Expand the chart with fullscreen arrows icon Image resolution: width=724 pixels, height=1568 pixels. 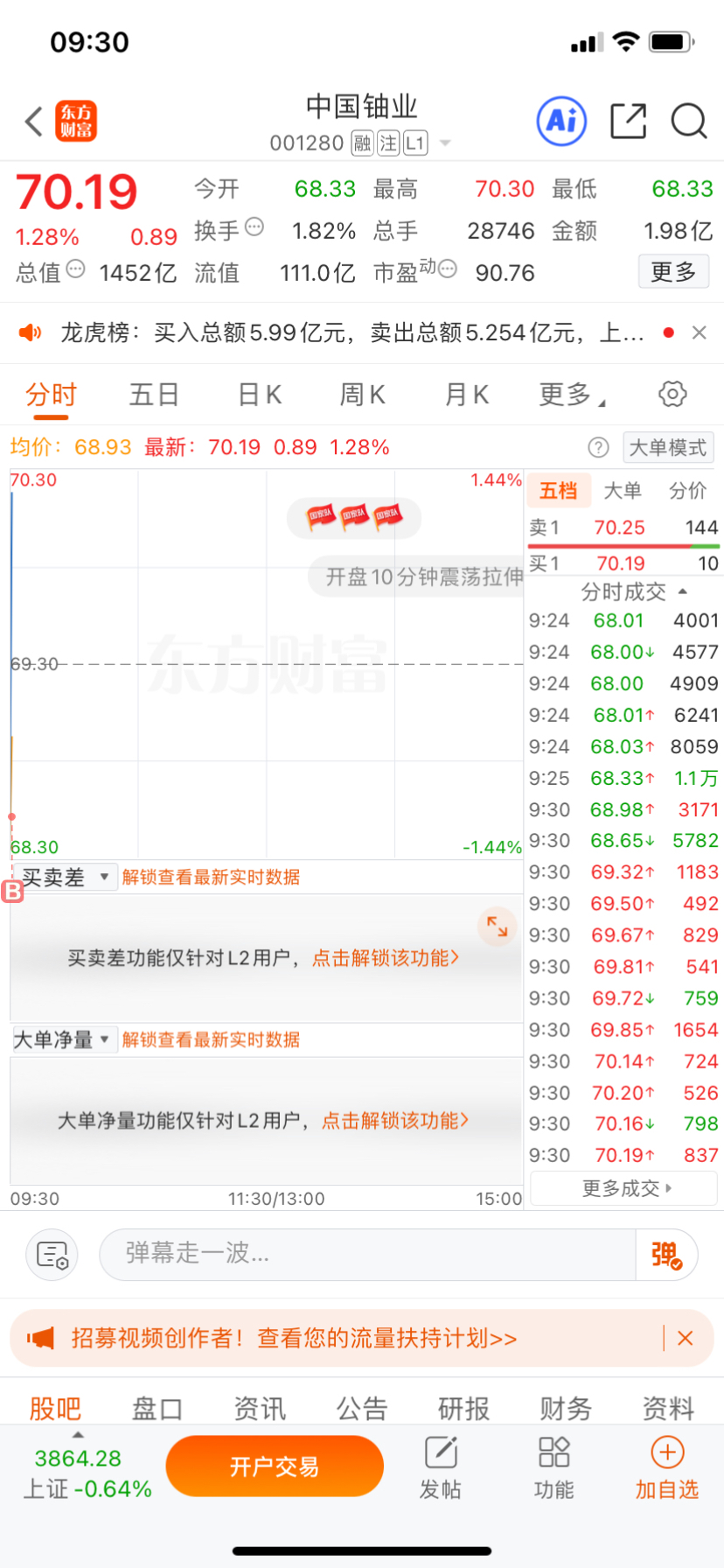(498, 927)
